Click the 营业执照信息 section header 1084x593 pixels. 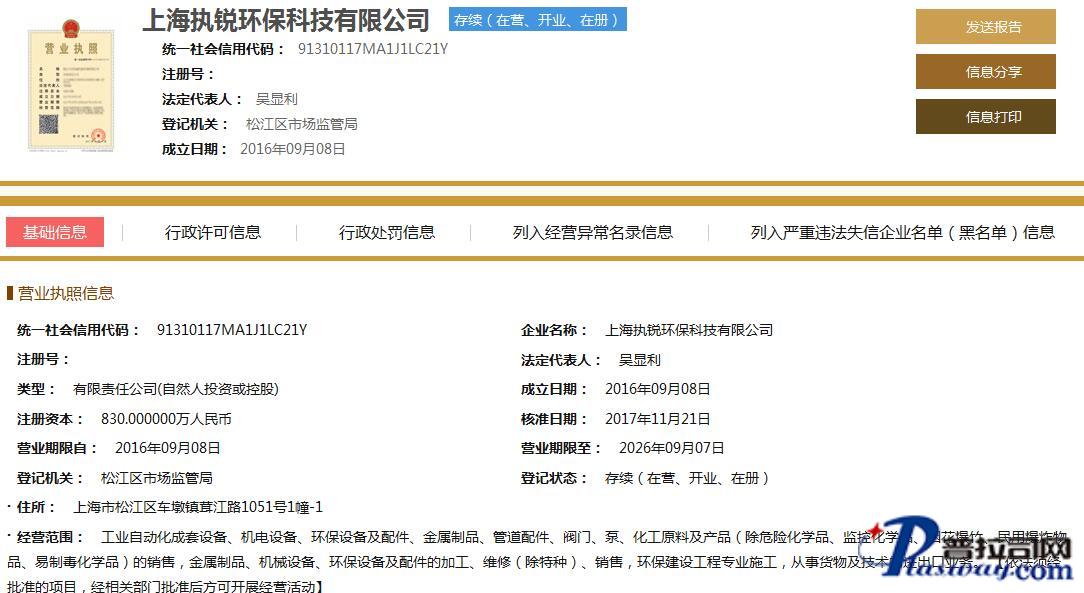[65, 293]
